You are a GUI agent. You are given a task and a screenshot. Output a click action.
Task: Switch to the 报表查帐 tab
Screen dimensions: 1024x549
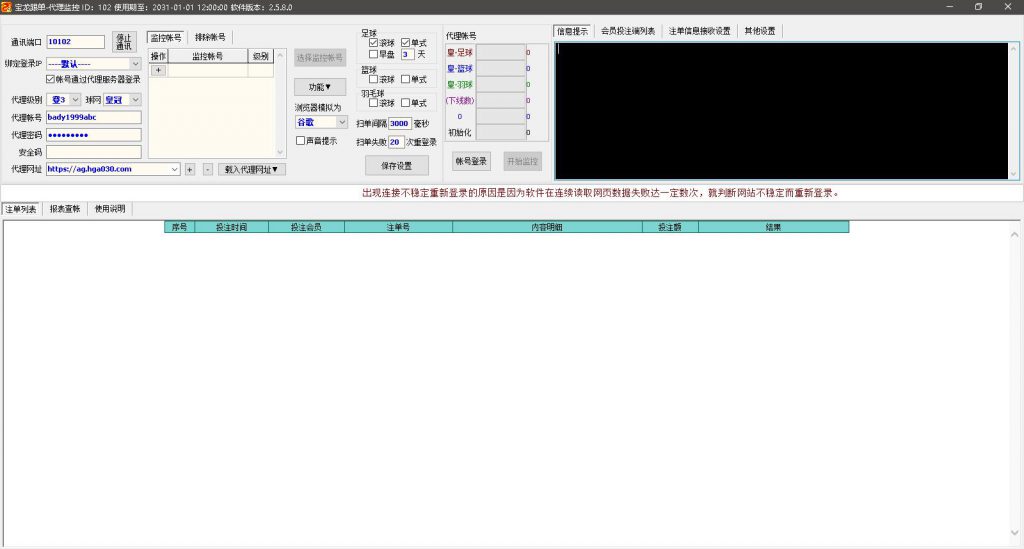pos(65,209)
